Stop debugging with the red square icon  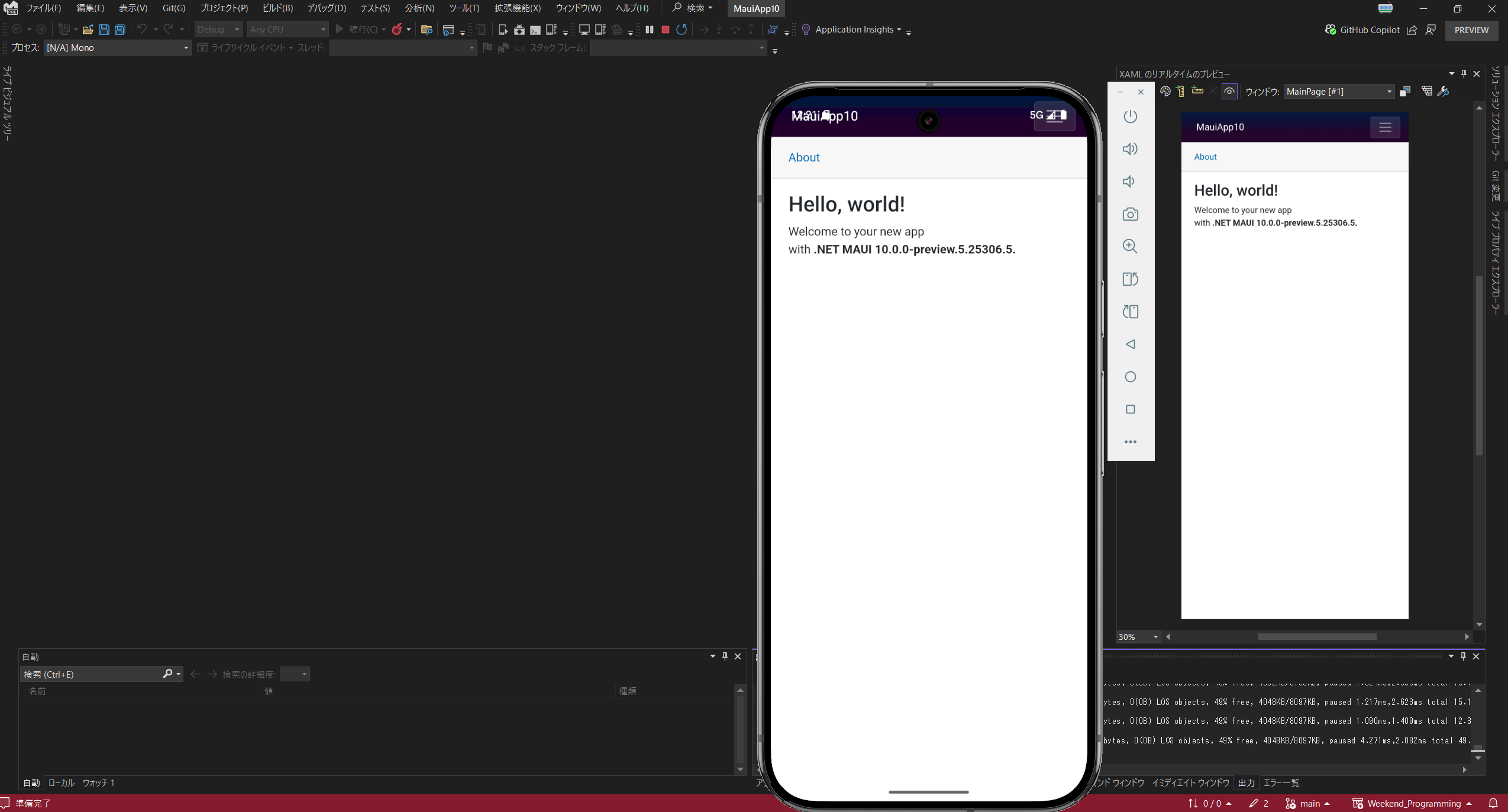pyautogui.click(x=666, y=29)
